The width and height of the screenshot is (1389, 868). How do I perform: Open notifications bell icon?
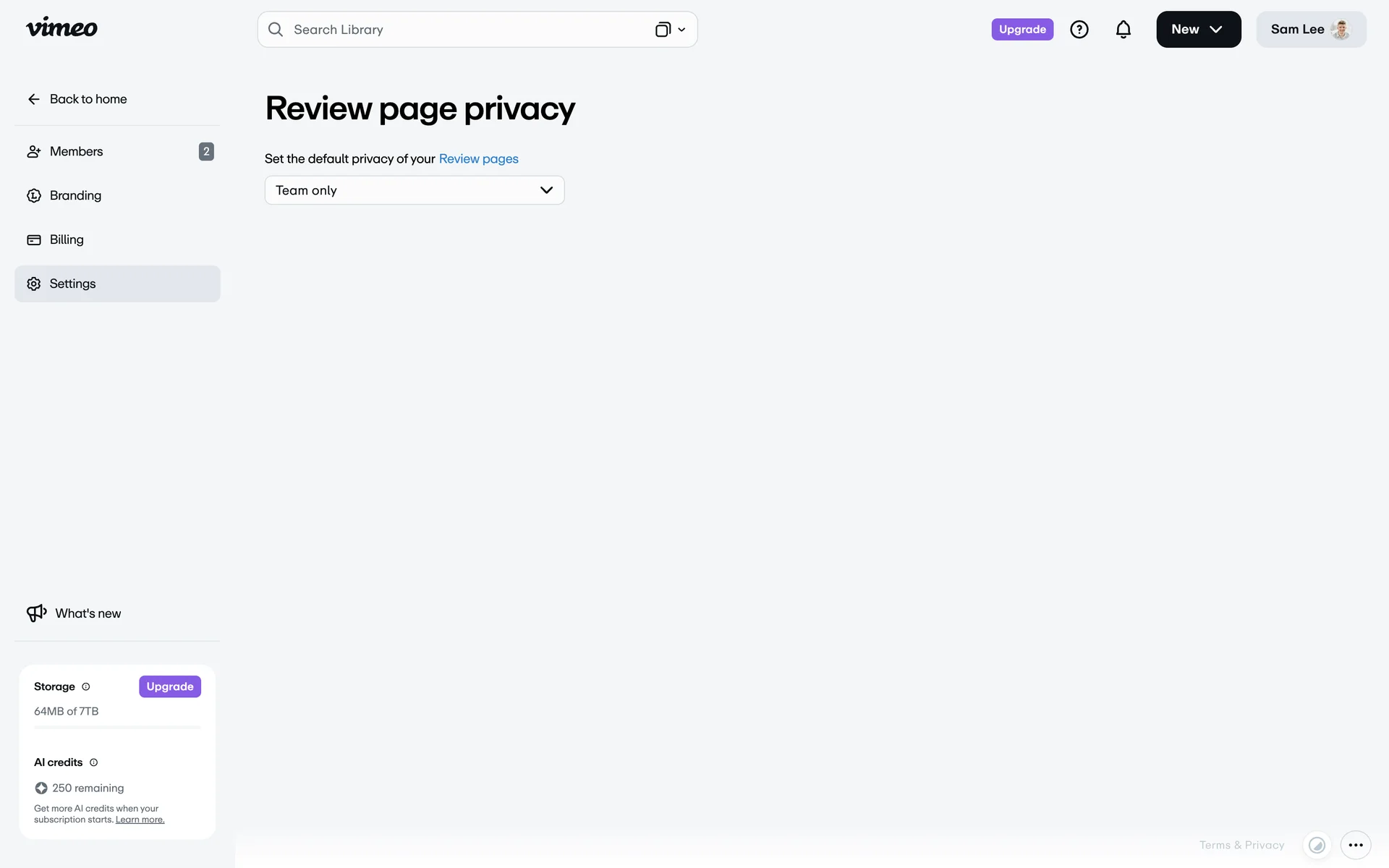[1123, 30]
